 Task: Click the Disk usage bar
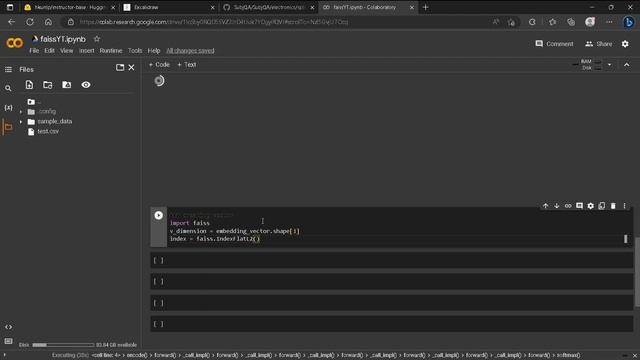click(63, 345)
